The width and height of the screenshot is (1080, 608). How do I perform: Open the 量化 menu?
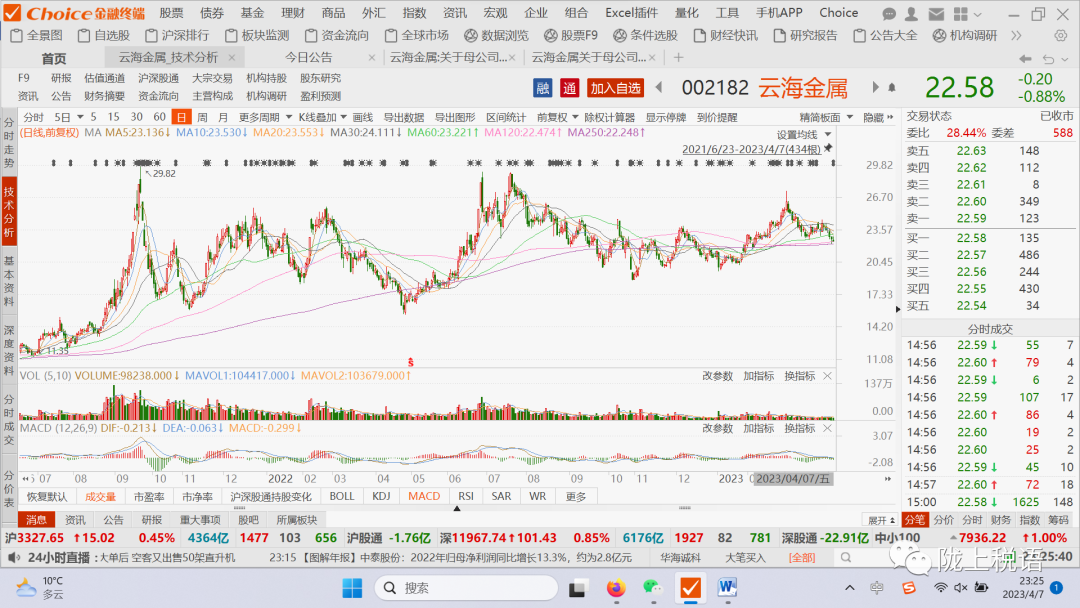(x=687, y=13)
